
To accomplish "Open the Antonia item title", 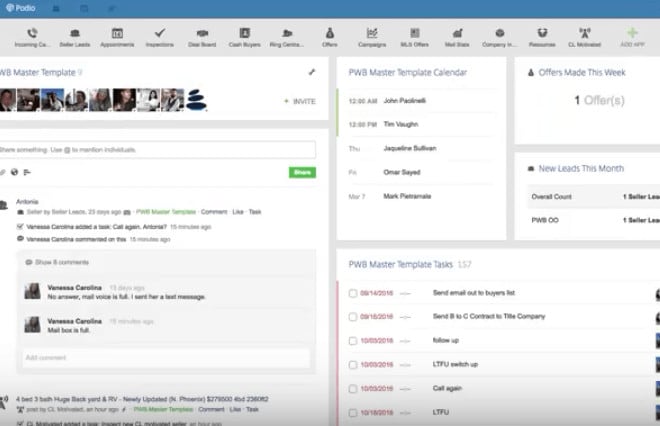I will [x=27, y=202].
